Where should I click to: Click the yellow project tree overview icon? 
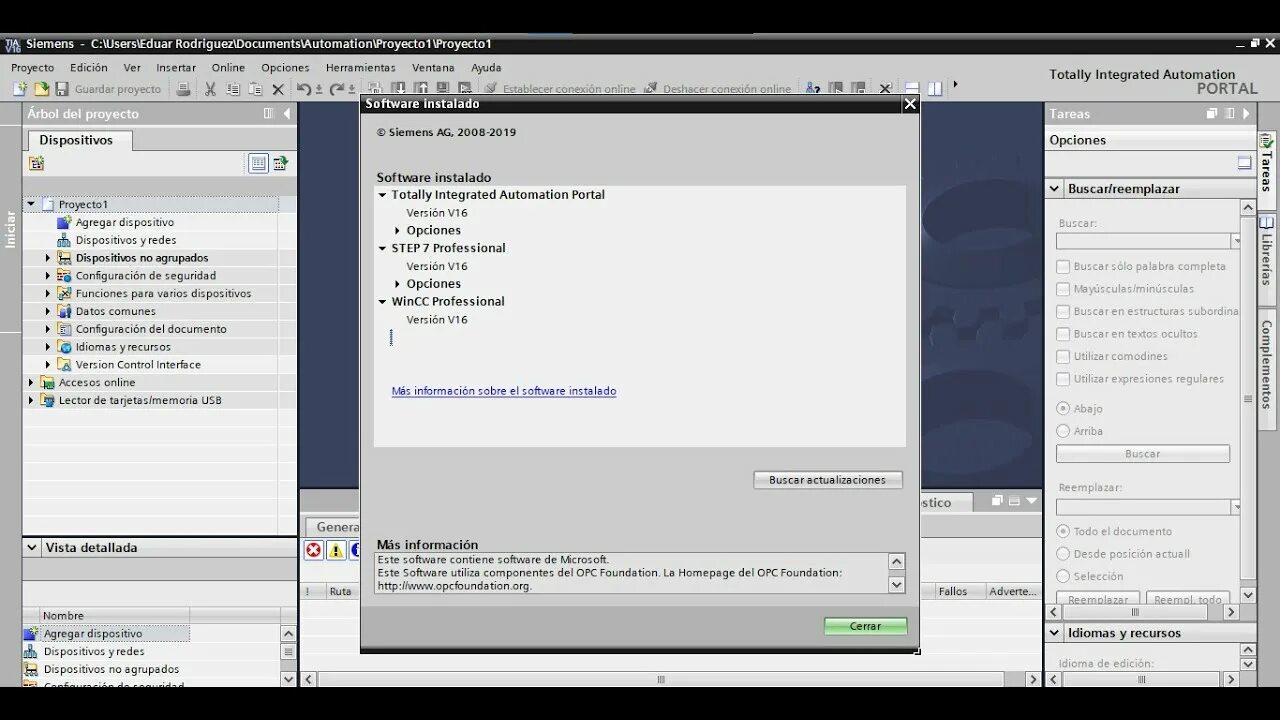pos(37,163)
